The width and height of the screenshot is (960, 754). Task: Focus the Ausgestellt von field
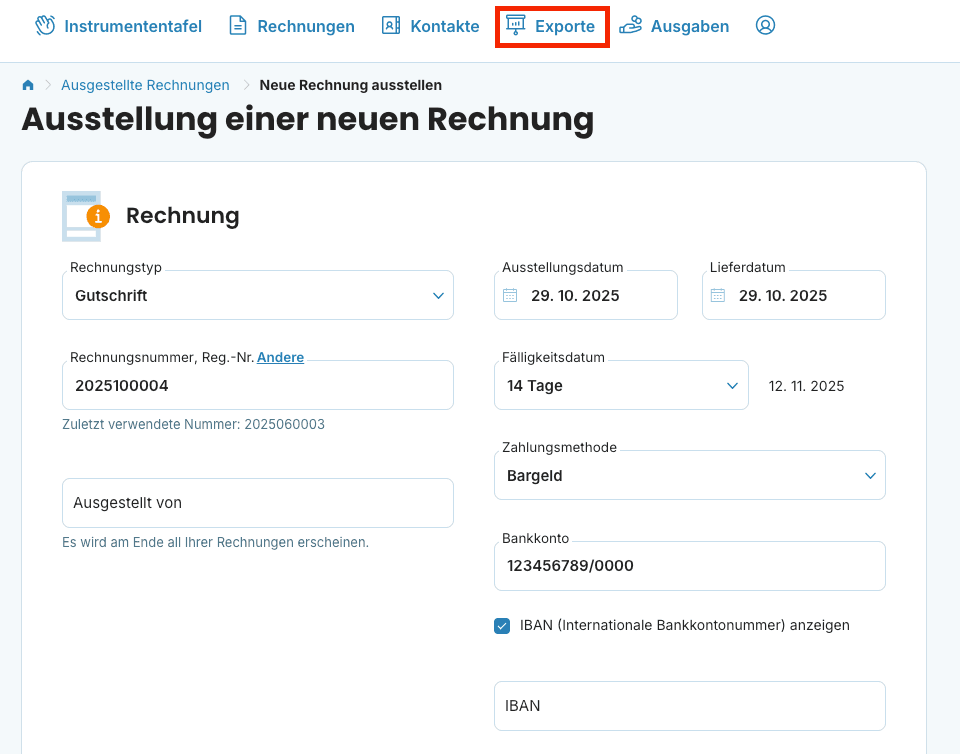tap(257, 503)
